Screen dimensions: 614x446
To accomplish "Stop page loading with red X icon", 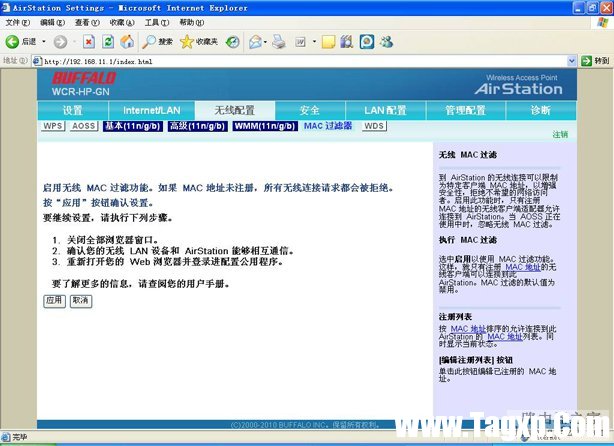I will point(89,42).
